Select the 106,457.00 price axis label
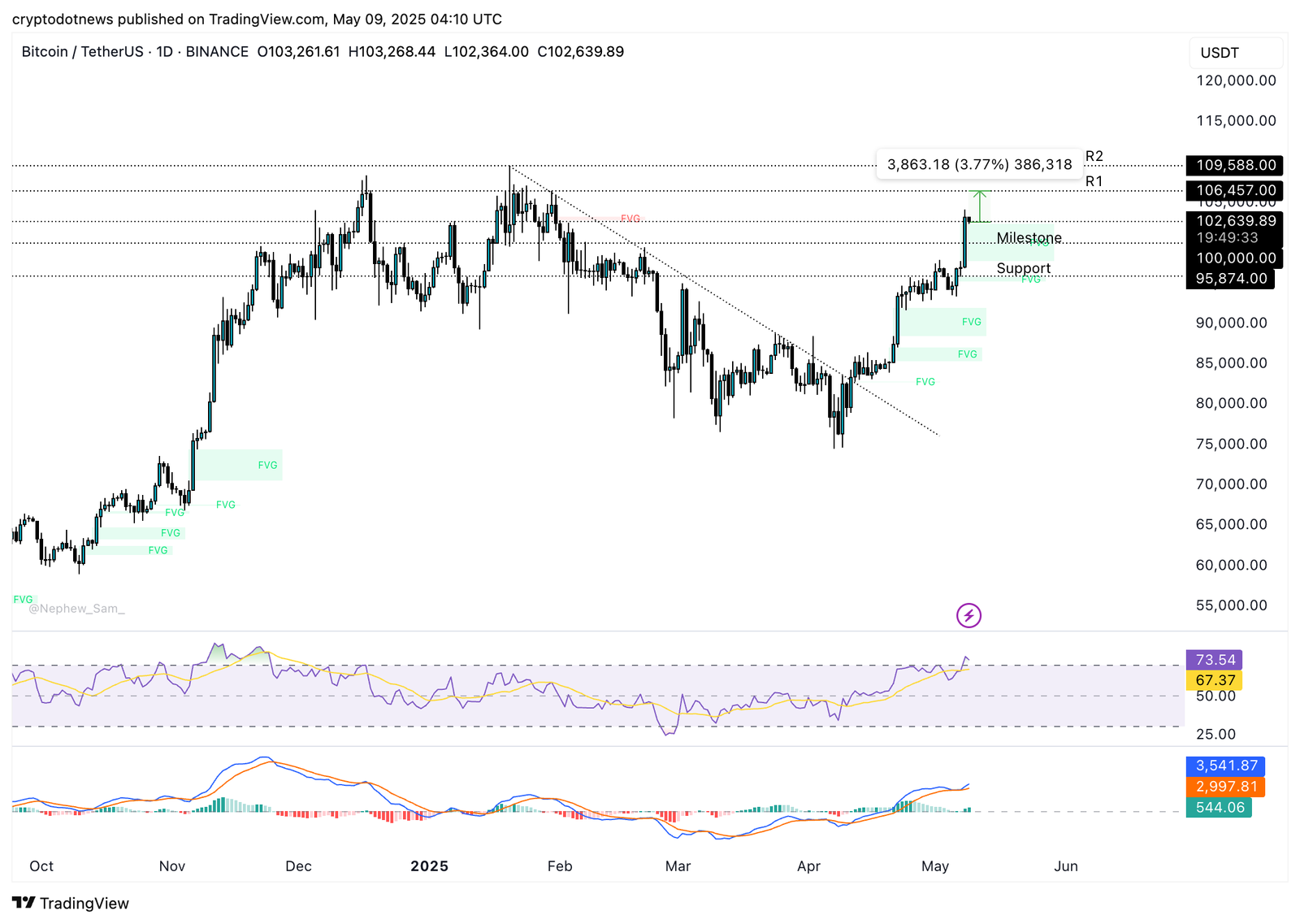Image resolution: width=1300 pixels, height=924 pixels. click(x=1234, y=190)
